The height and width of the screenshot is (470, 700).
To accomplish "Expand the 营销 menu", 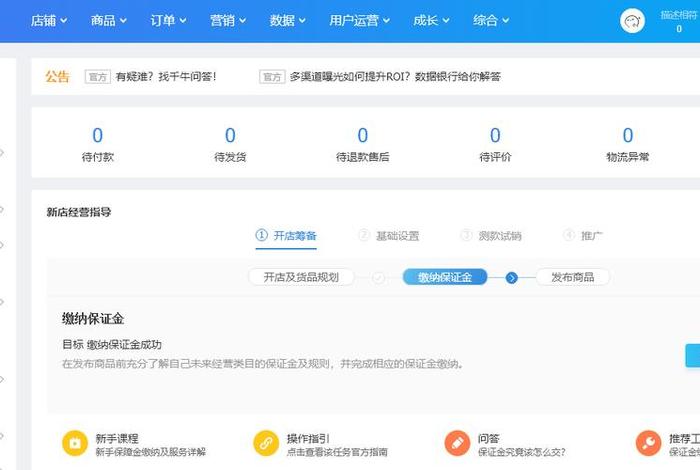I will 228,21.
